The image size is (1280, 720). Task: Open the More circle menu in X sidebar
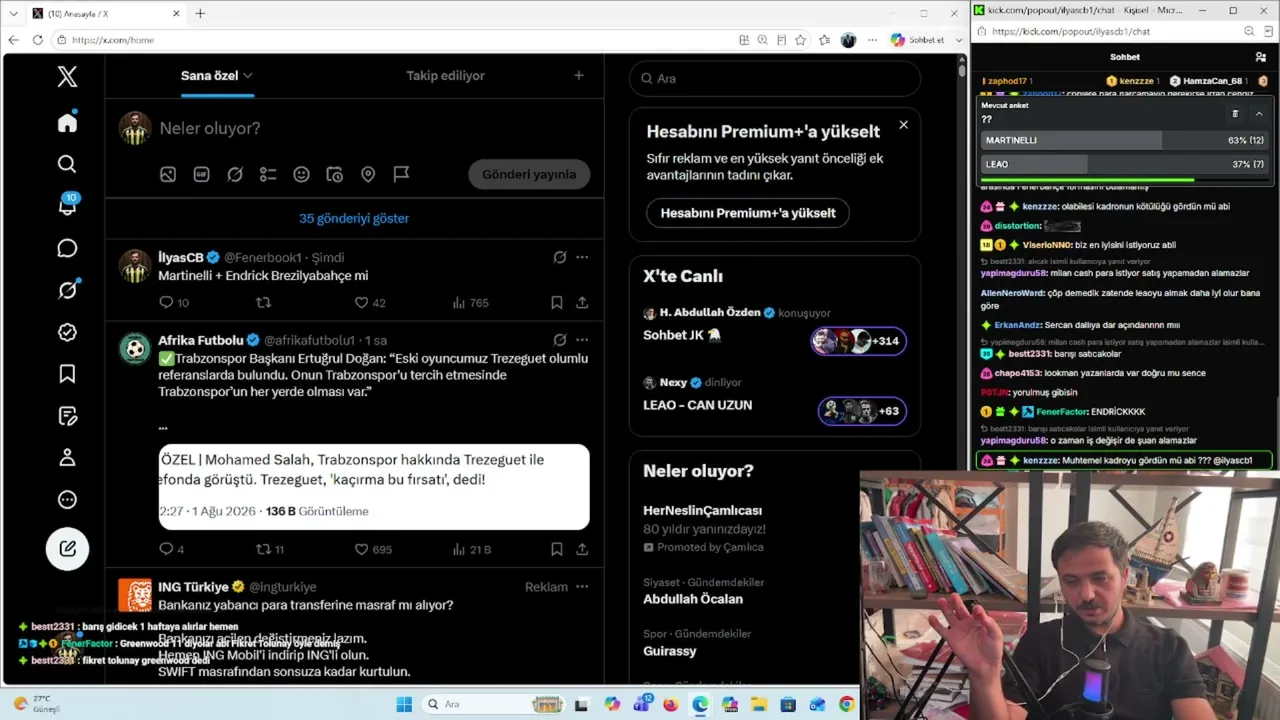[x=67, y=499]
